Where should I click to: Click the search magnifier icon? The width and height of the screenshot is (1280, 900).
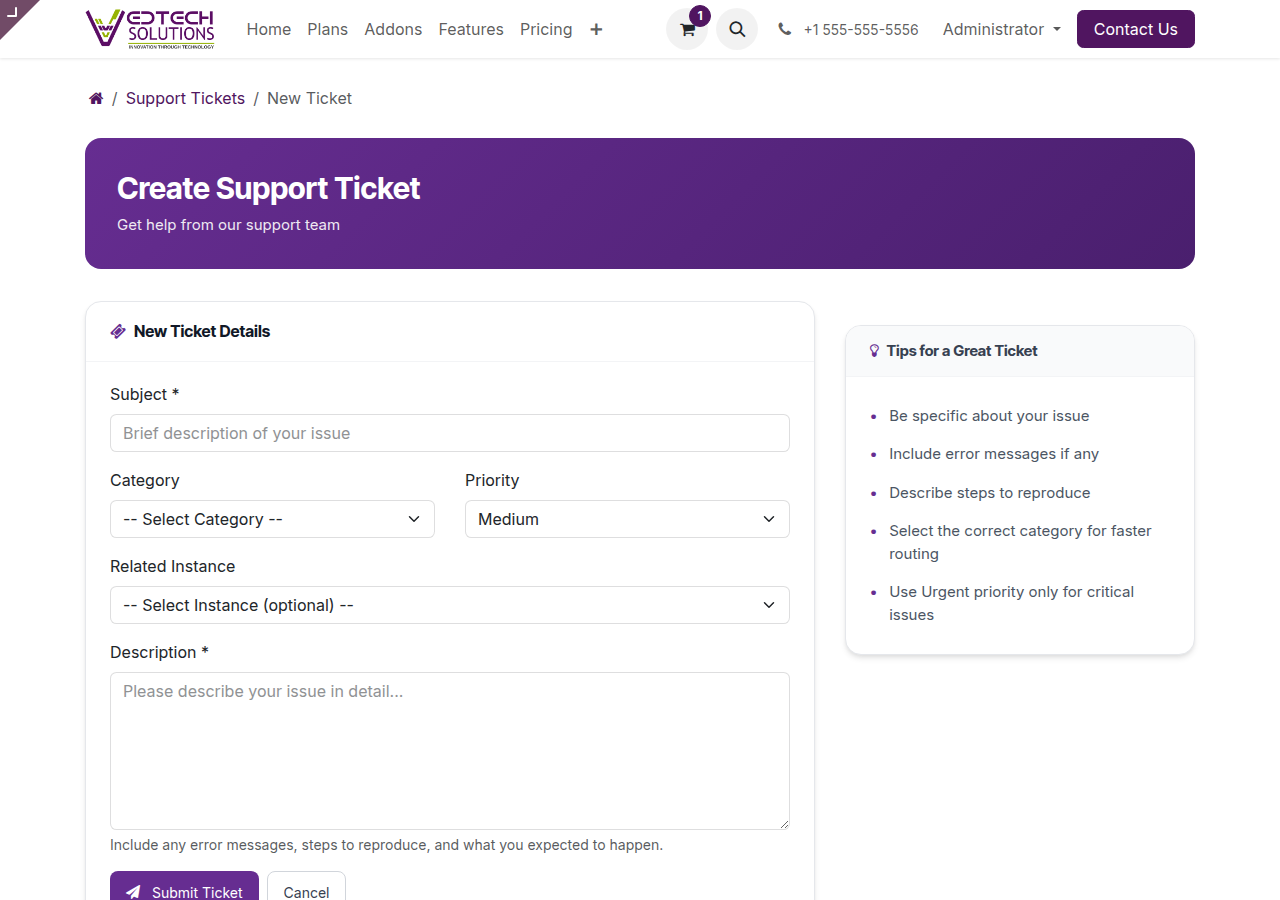pyautogui.click(x=737, y=29)
